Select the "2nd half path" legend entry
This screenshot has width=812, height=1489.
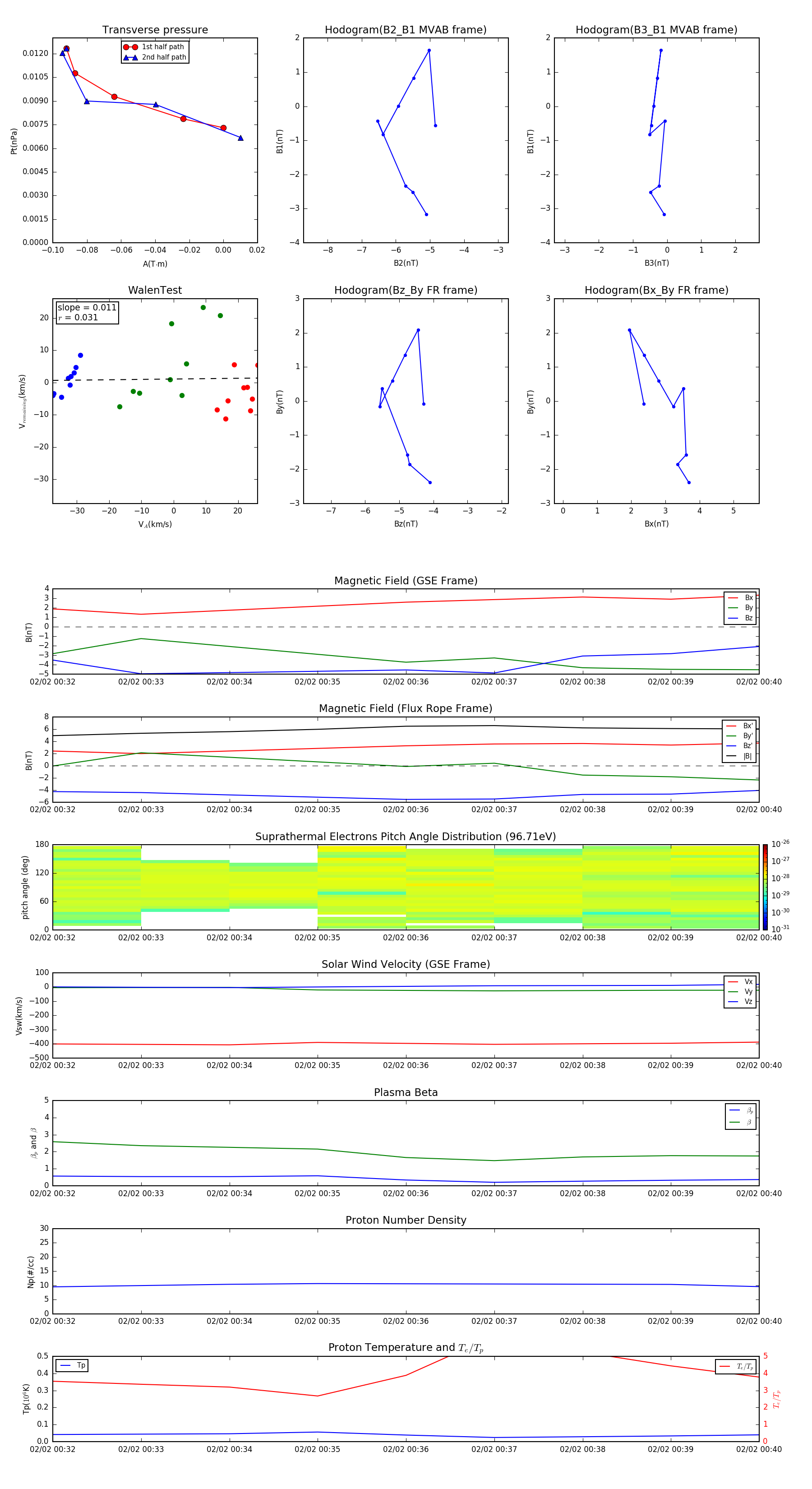pyautogui.click(x=155, y=57)
